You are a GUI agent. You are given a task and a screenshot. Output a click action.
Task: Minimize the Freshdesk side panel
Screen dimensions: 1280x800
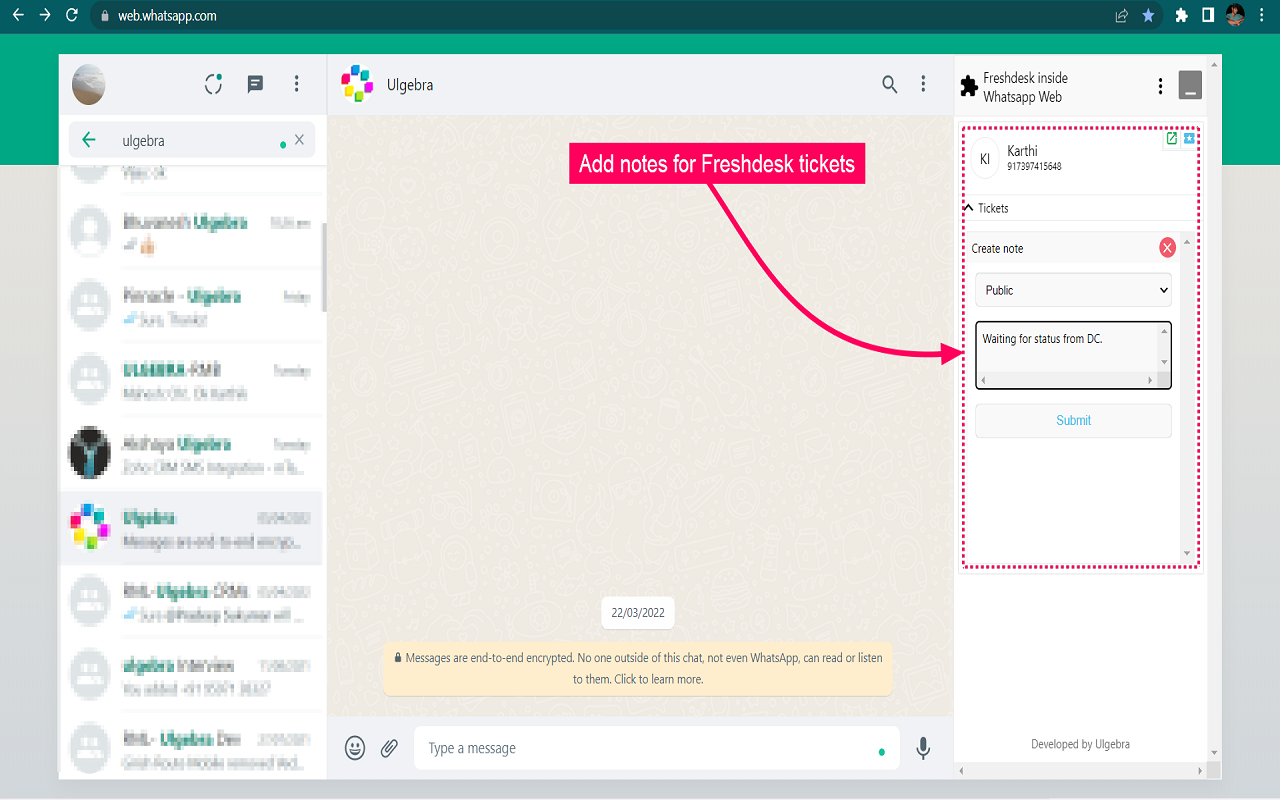coord(1190,86)
